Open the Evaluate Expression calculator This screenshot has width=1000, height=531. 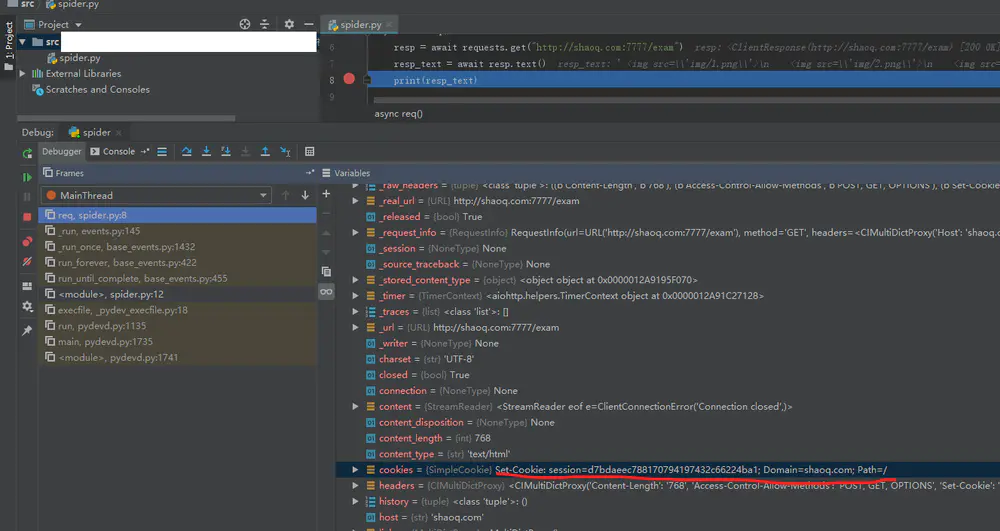[310, 152]
